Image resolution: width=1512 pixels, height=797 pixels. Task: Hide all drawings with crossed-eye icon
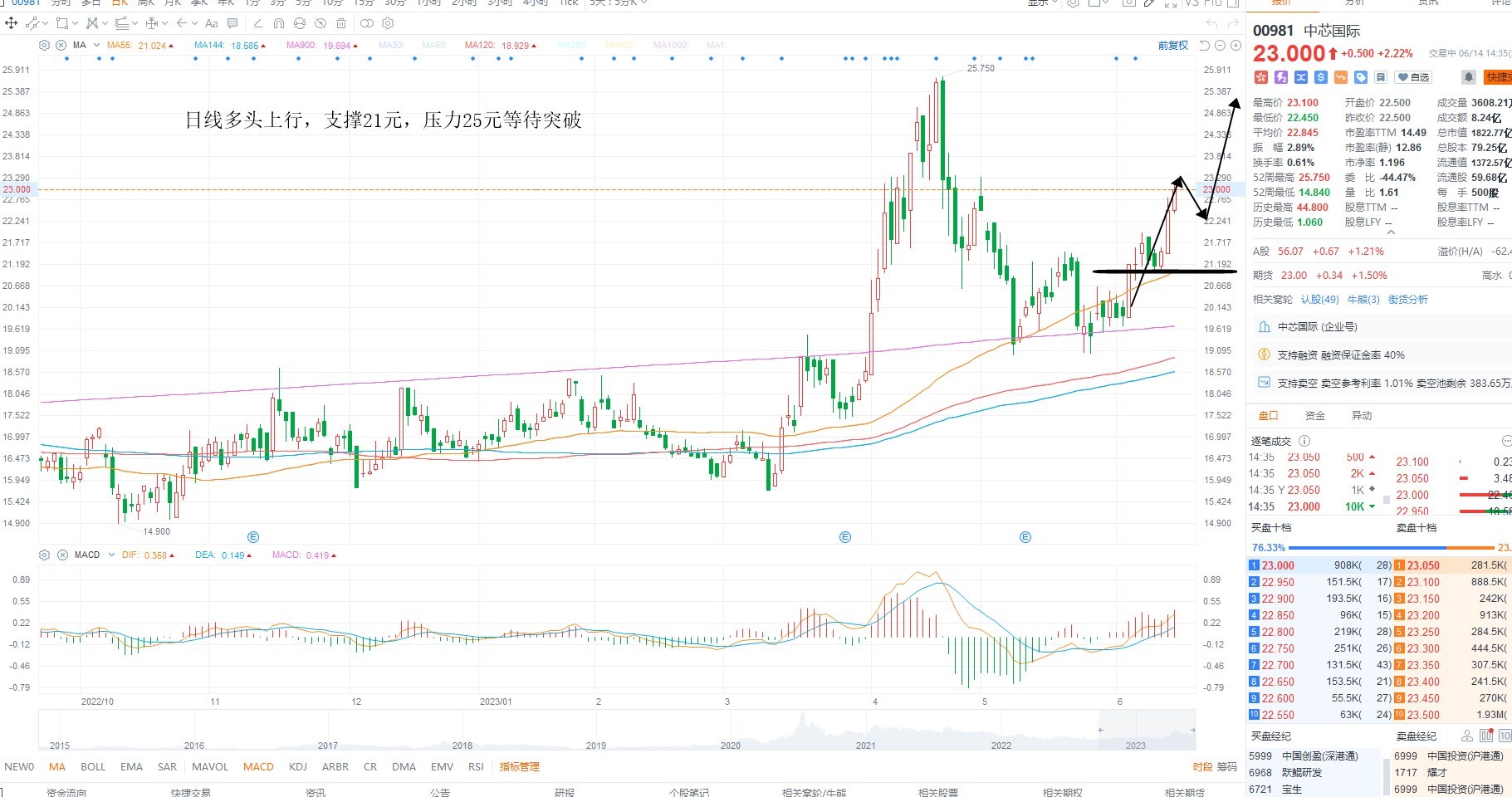(321, 23)
